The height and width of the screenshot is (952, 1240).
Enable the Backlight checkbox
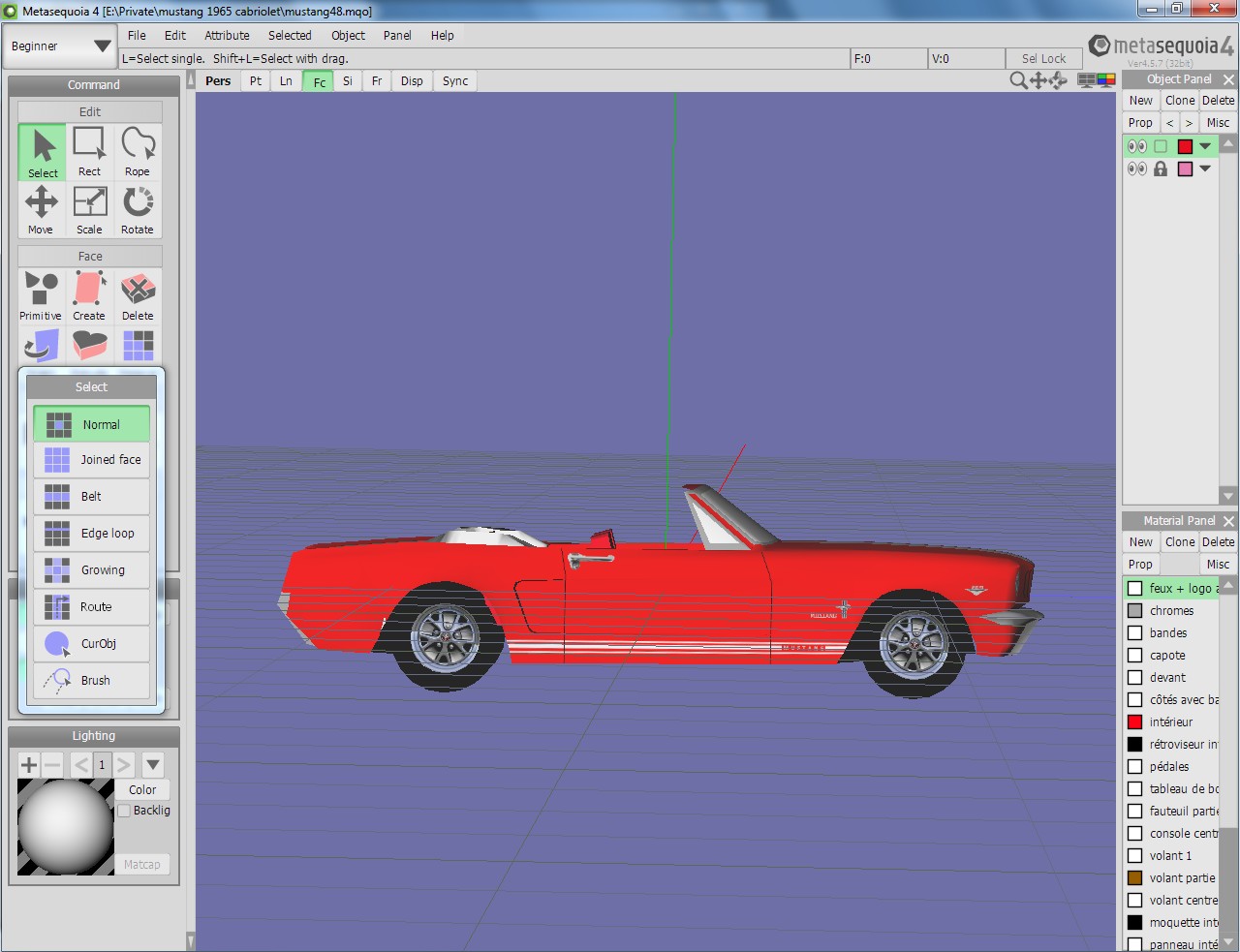124,811
